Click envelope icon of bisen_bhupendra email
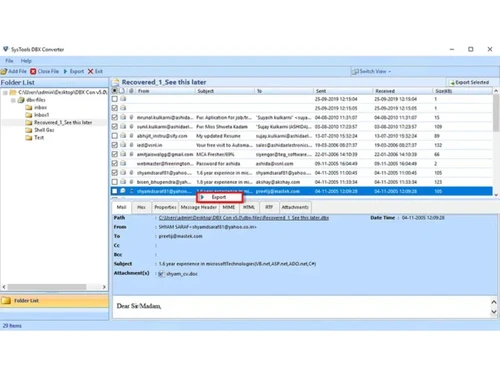 coord(123,182)
